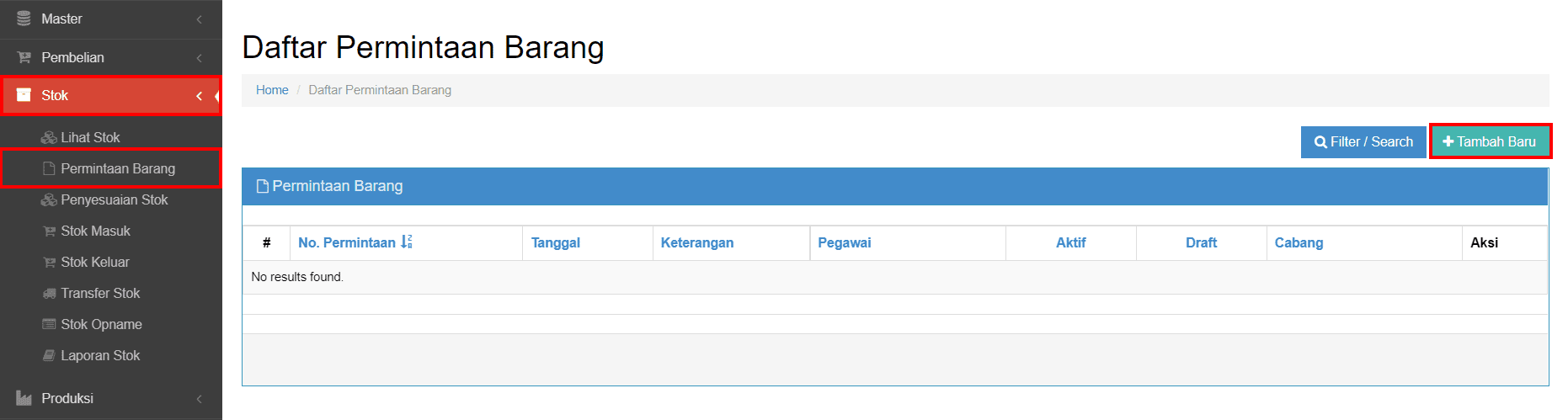Click the Master database icon in sidebar
The image size is (1568, 420).
click(24, 19)
